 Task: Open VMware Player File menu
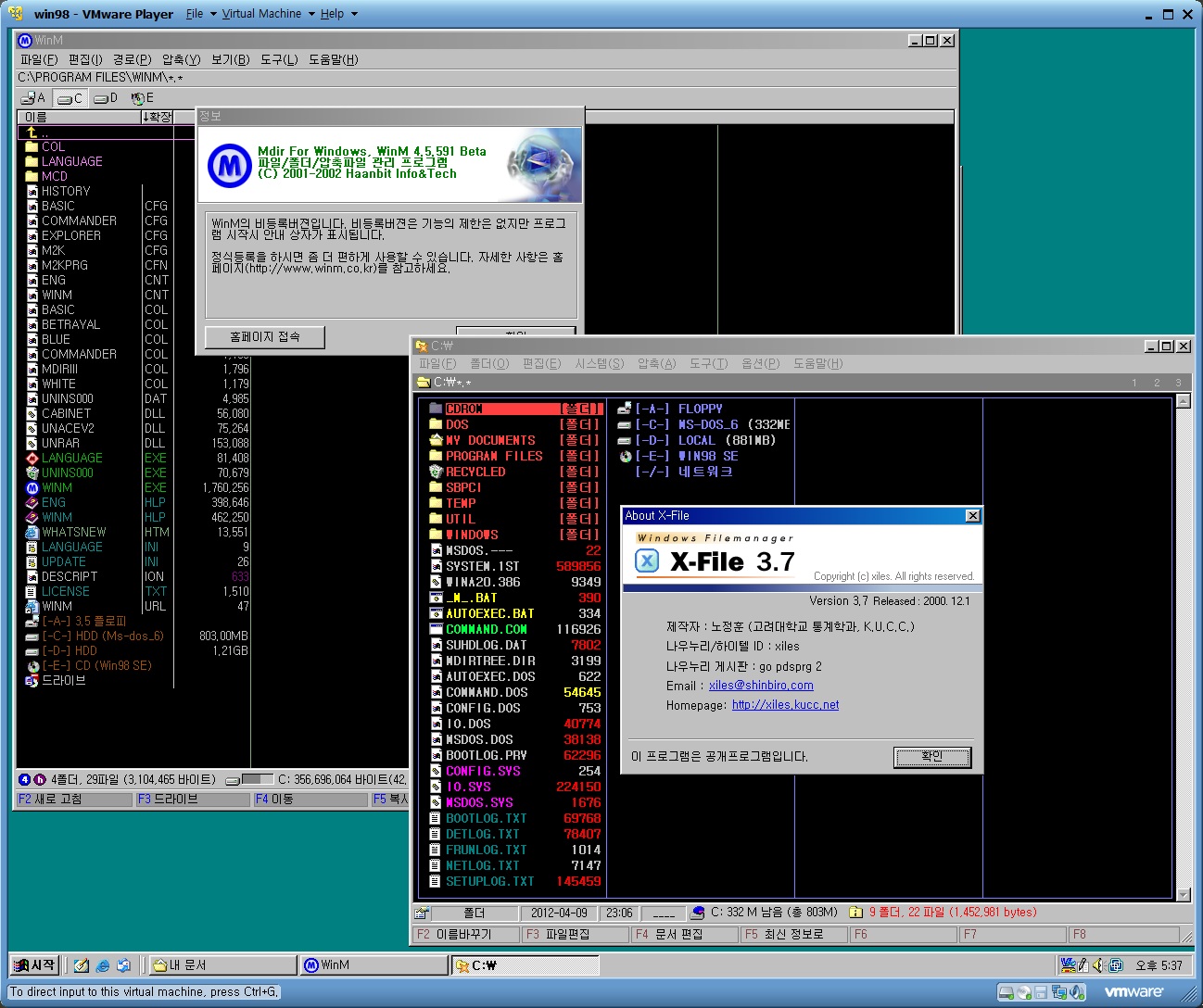(200, 14)
